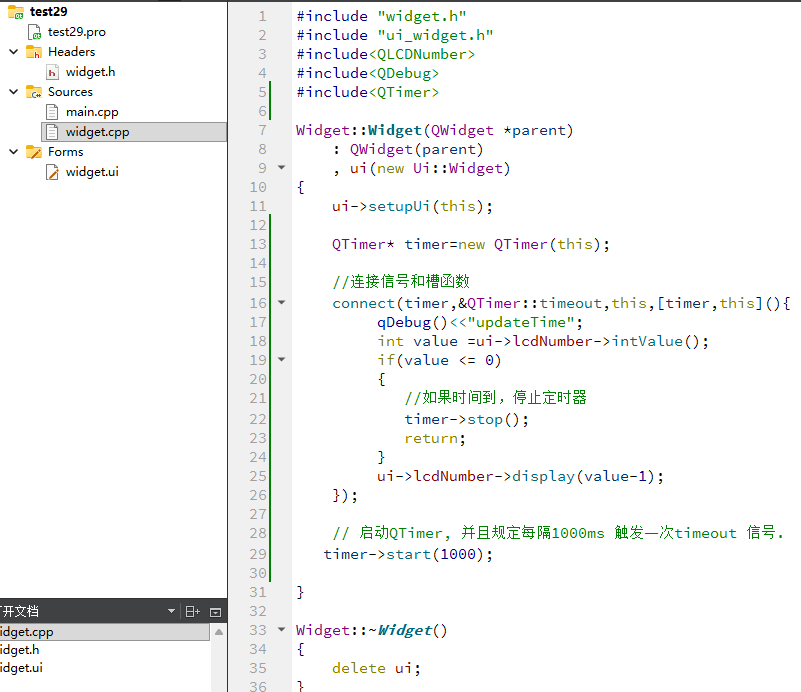Select the Sources folder label

(x=70, y=92)
